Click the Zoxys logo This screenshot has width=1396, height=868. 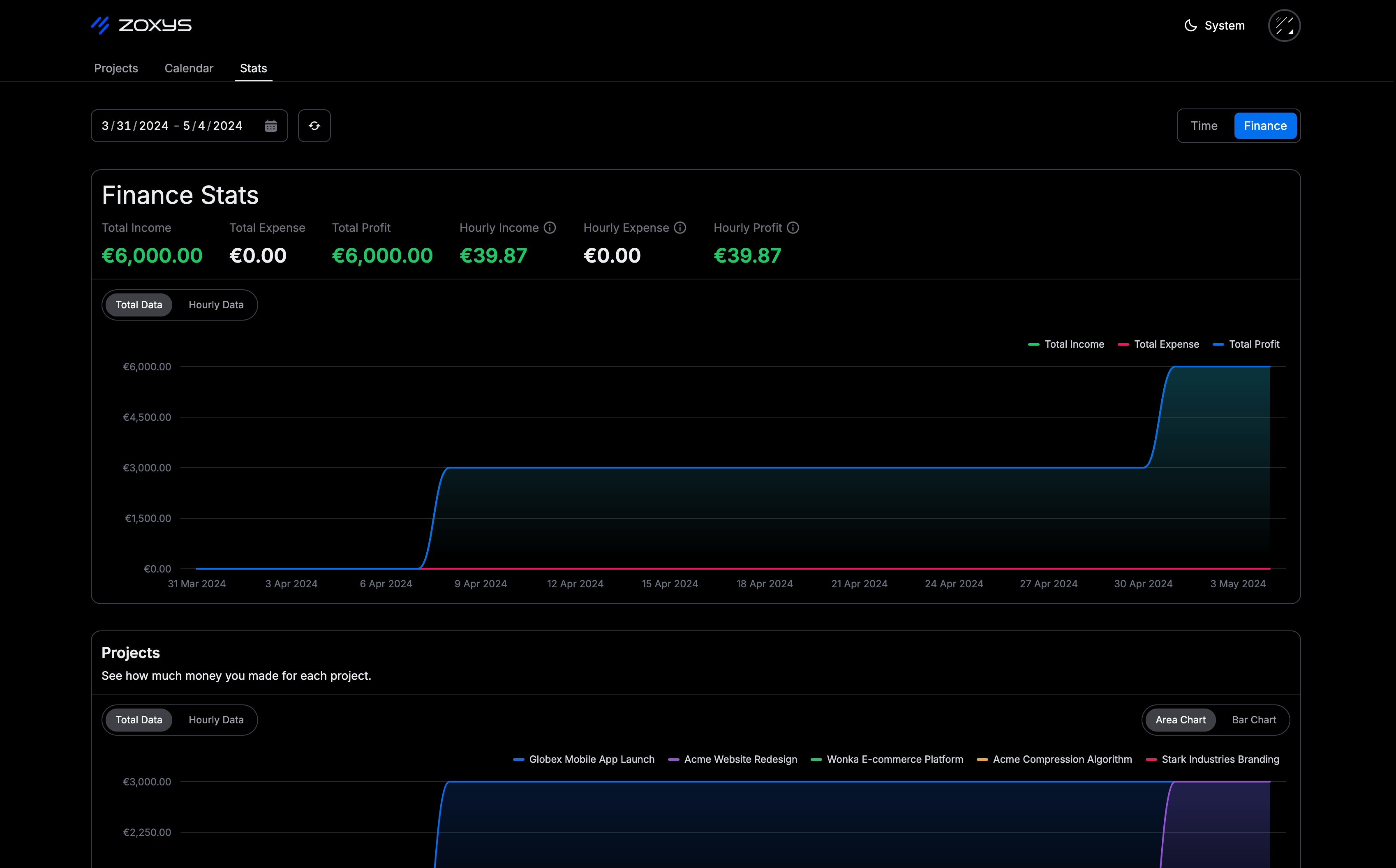pyautogui.click(x=141, y=25)
